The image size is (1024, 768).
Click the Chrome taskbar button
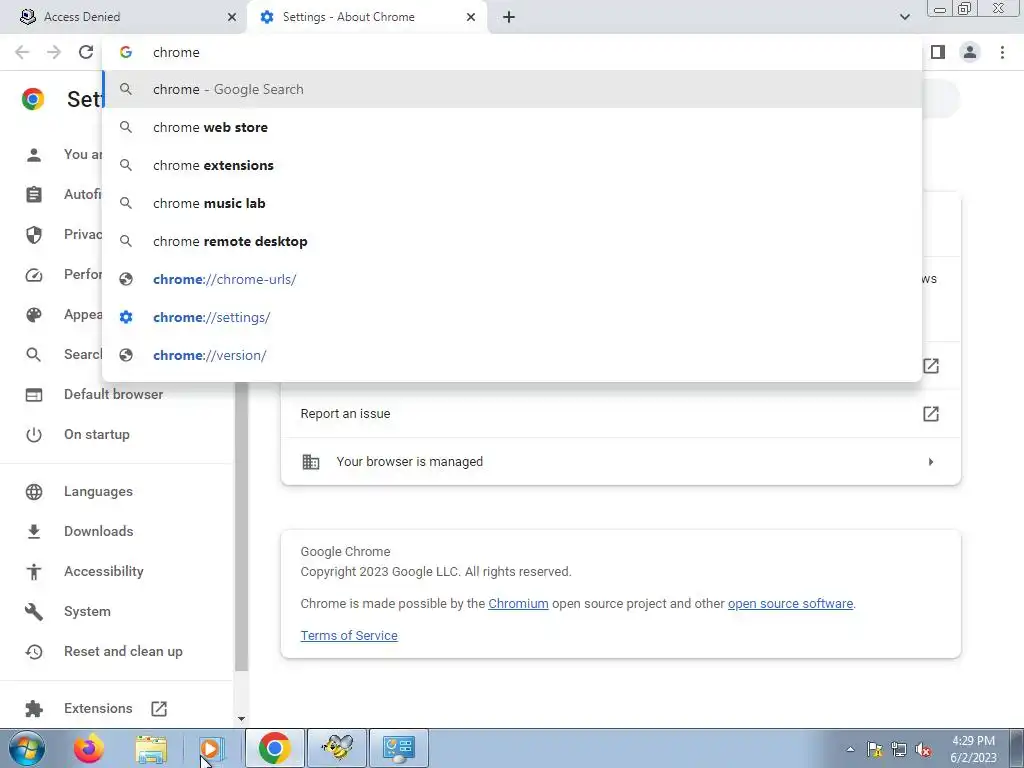pyautogui.click(x=275, y=748)
